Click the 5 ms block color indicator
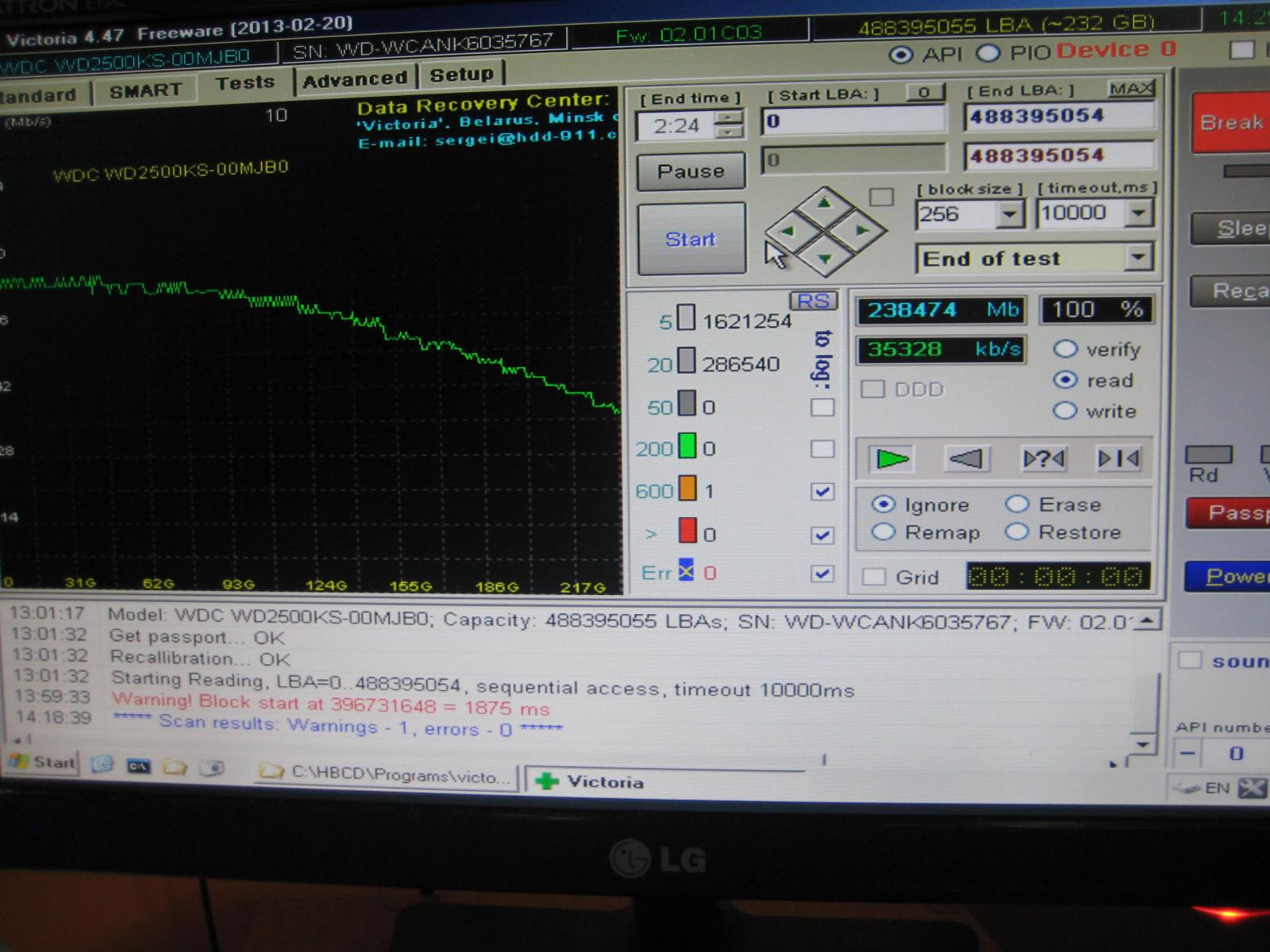Image resolution: width=1270 pixels, height=952 pixels. click(x=686, y=318)
